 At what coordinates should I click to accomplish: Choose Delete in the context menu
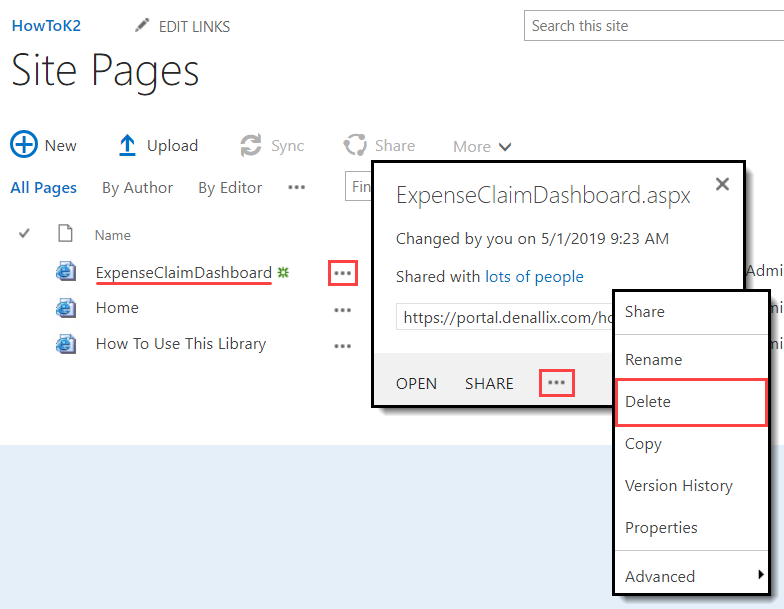coord(690,402)
